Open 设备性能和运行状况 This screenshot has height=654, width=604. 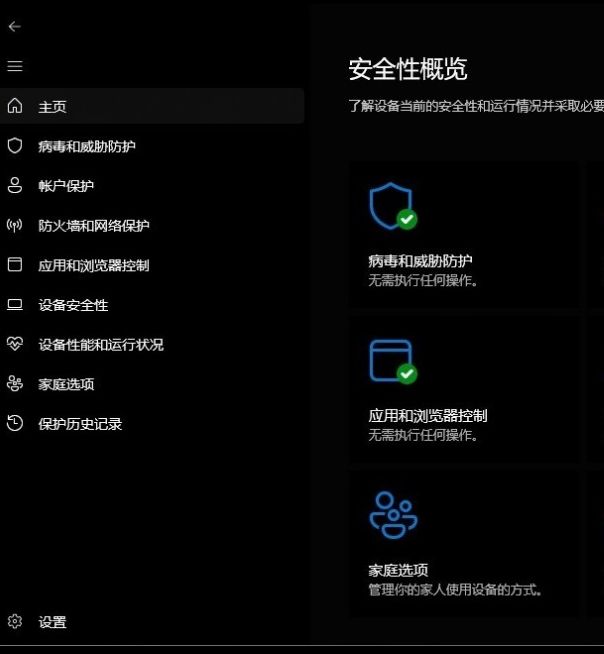tap(101, 345)
